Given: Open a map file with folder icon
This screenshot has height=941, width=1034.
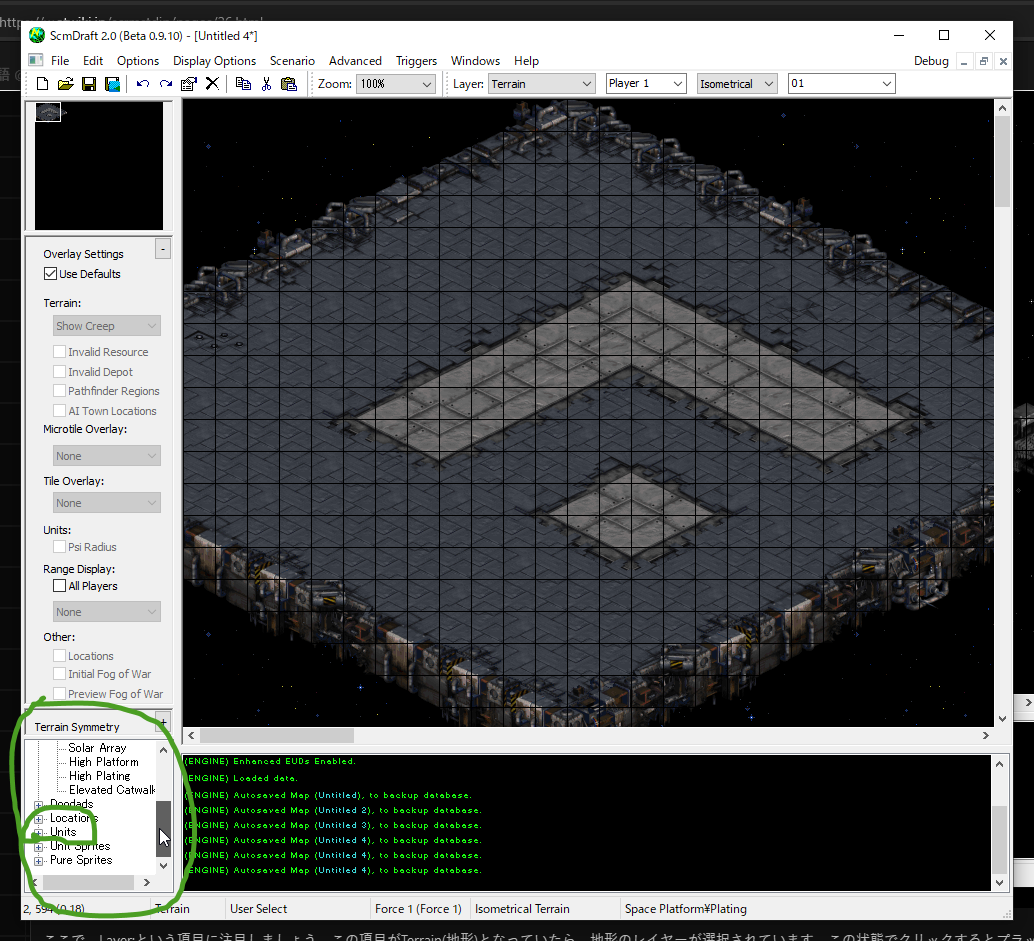Looking at the screenshot, I should [65, 84].
